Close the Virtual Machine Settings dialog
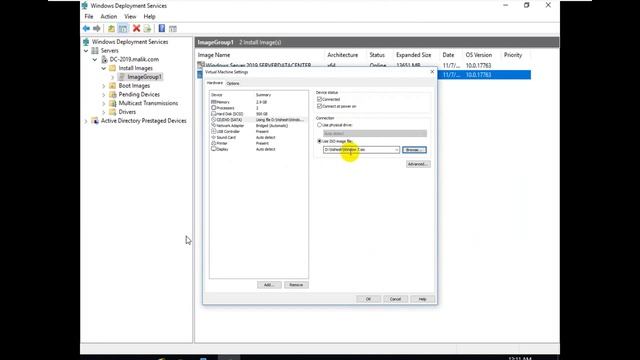640x360 pixels. click(432, 72)
